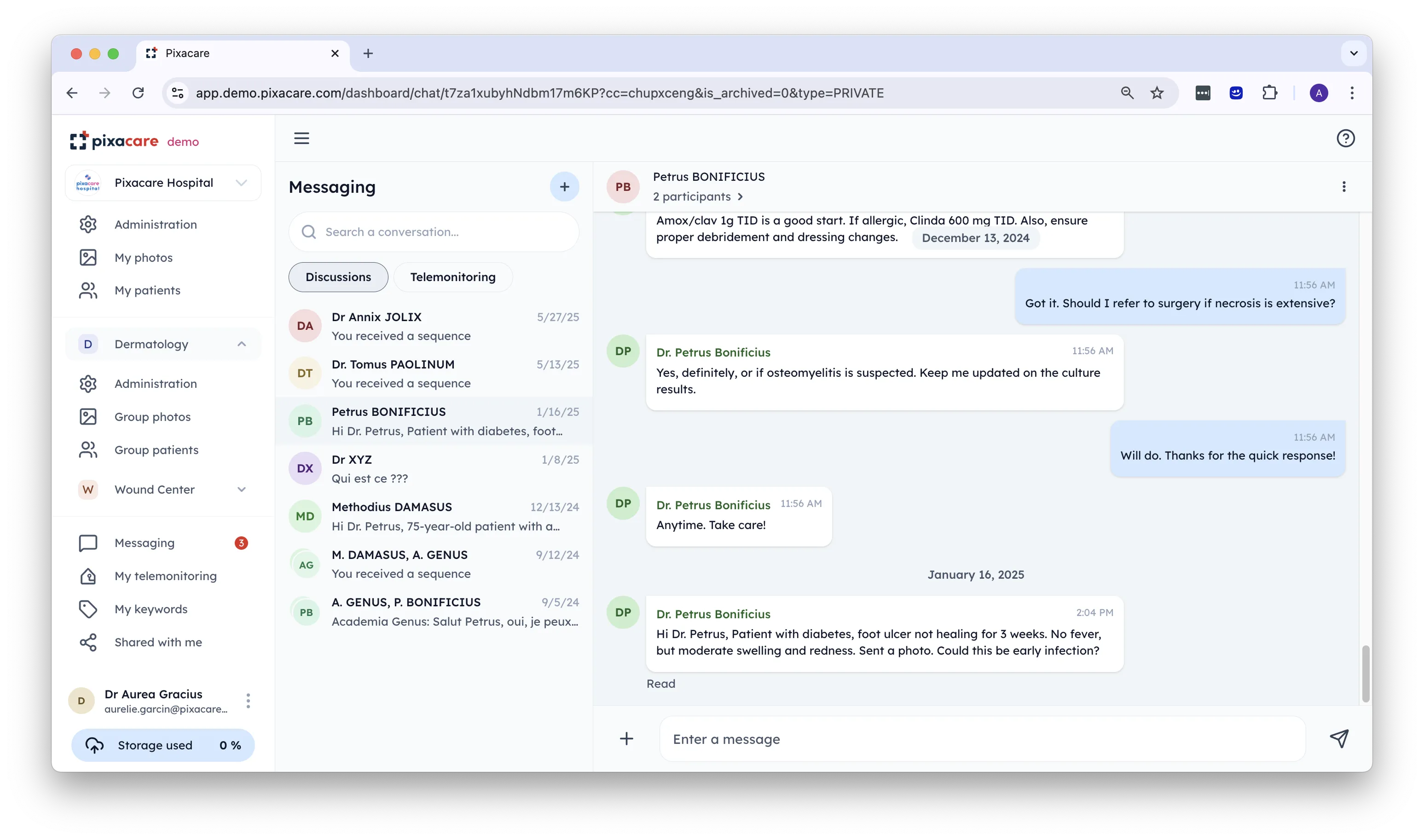This screenshot has height=840, width=1424.
Task: Open the Chrome three-dot menu
Action: click(1352, 93)
